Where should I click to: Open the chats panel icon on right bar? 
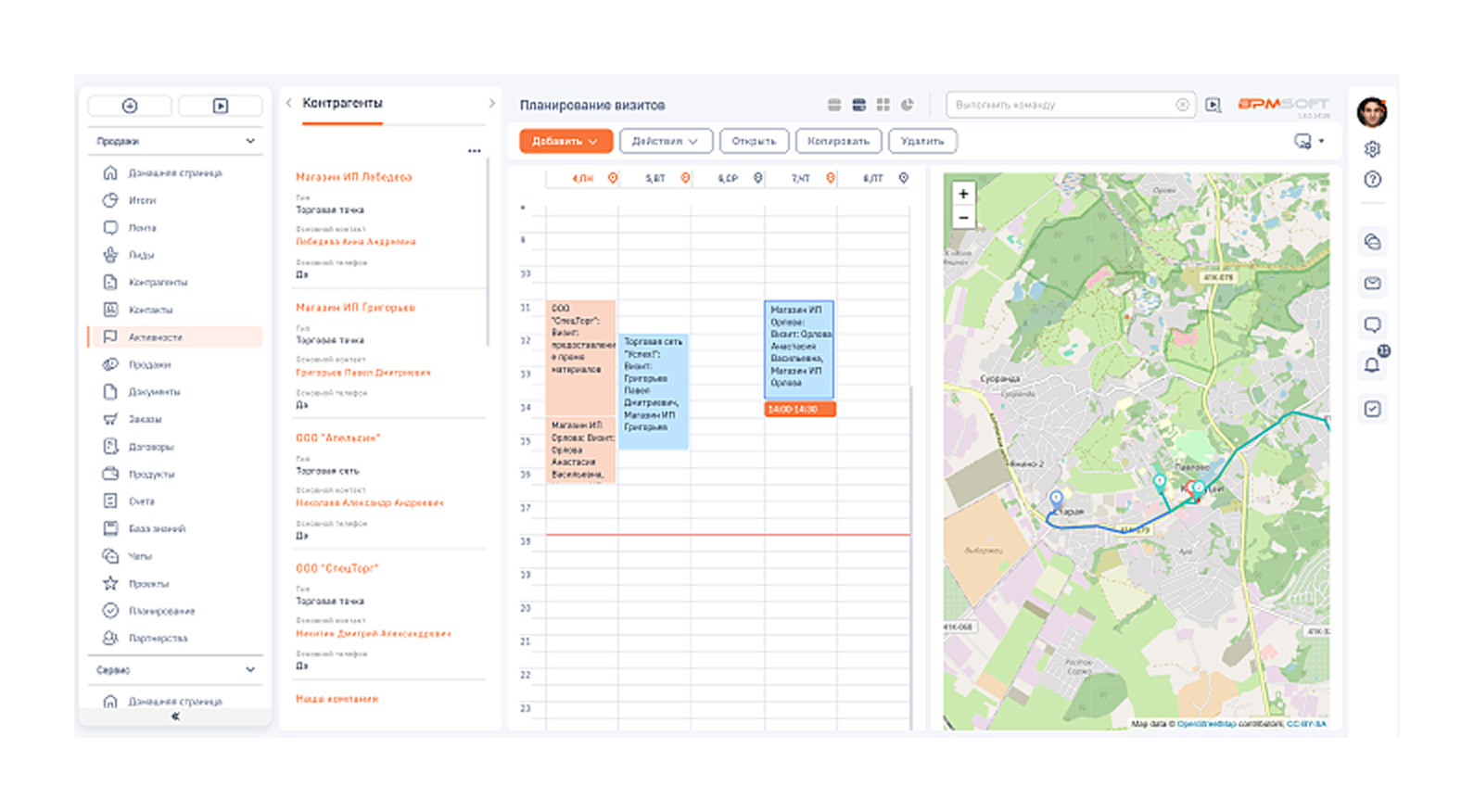point(1373,242)
